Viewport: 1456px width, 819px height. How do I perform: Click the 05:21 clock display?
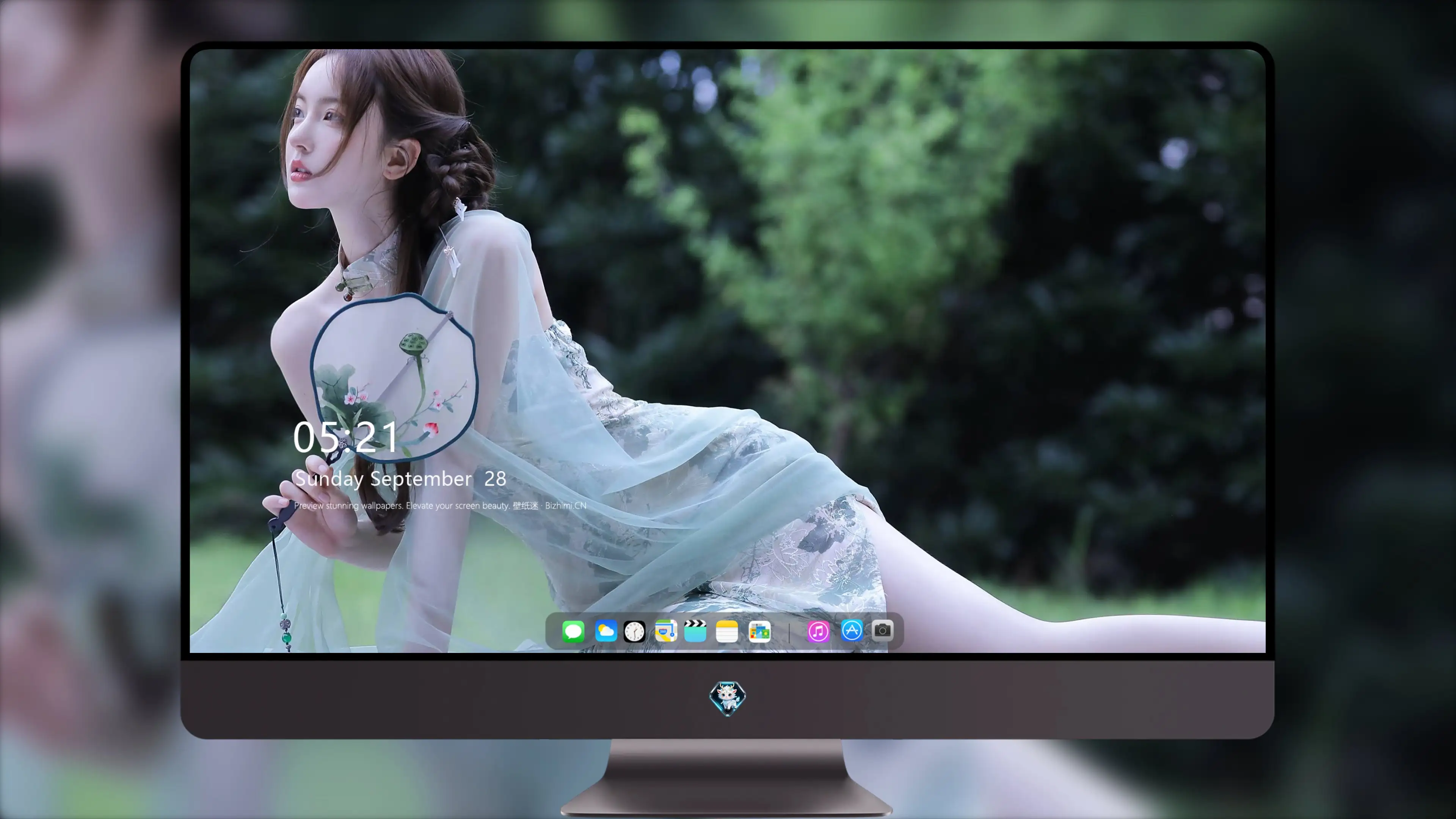coord(345,437)
